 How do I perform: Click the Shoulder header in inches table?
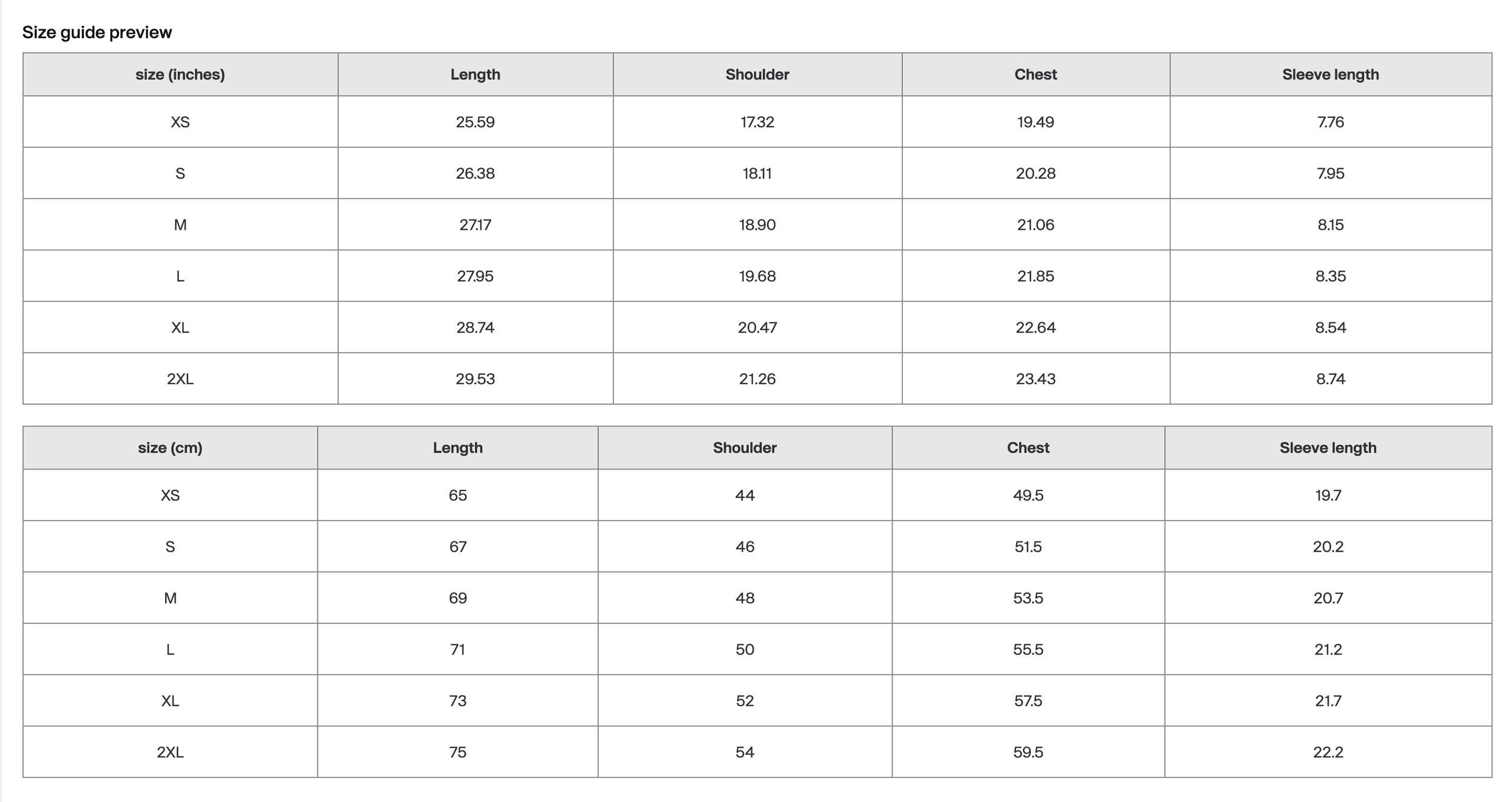(757, 74)
